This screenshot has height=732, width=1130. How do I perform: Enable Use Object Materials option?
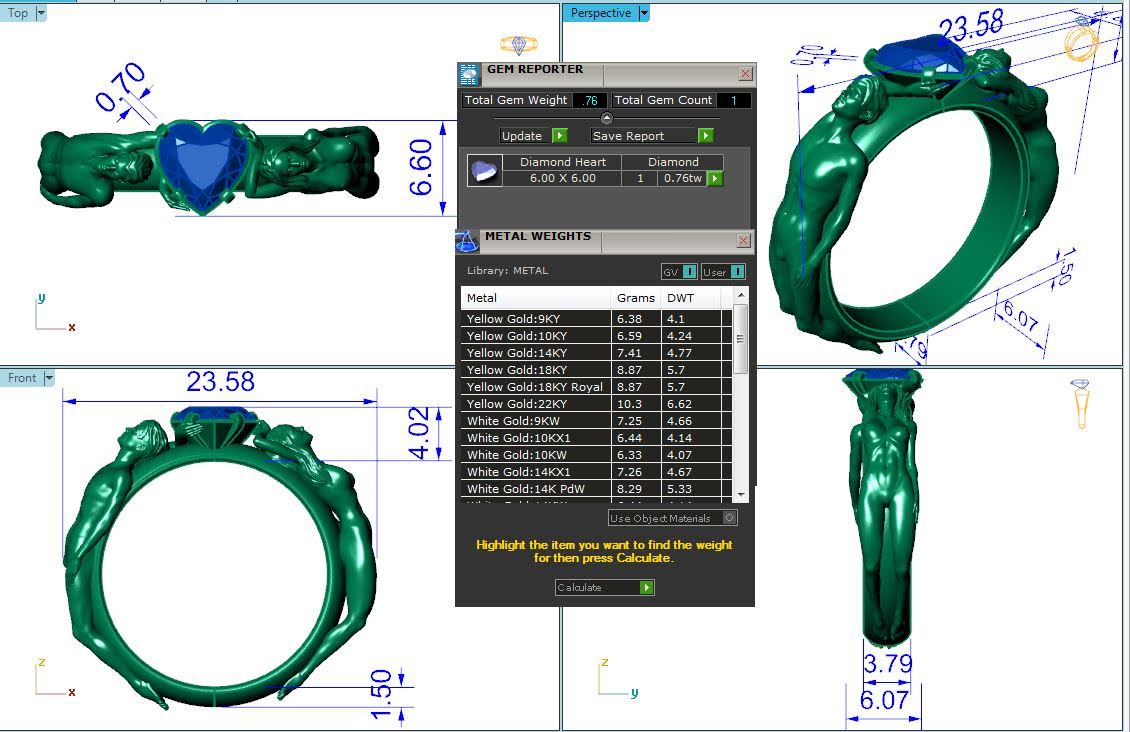coord(729,518)
